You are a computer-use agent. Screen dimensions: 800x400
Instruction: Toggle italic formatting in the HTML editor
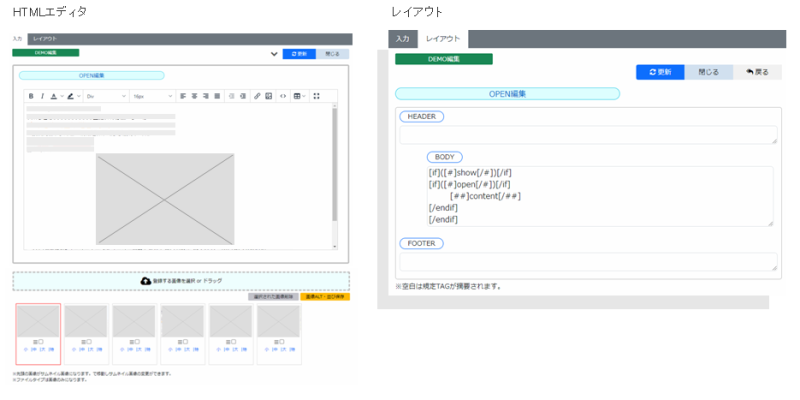(x=42, y=96)
